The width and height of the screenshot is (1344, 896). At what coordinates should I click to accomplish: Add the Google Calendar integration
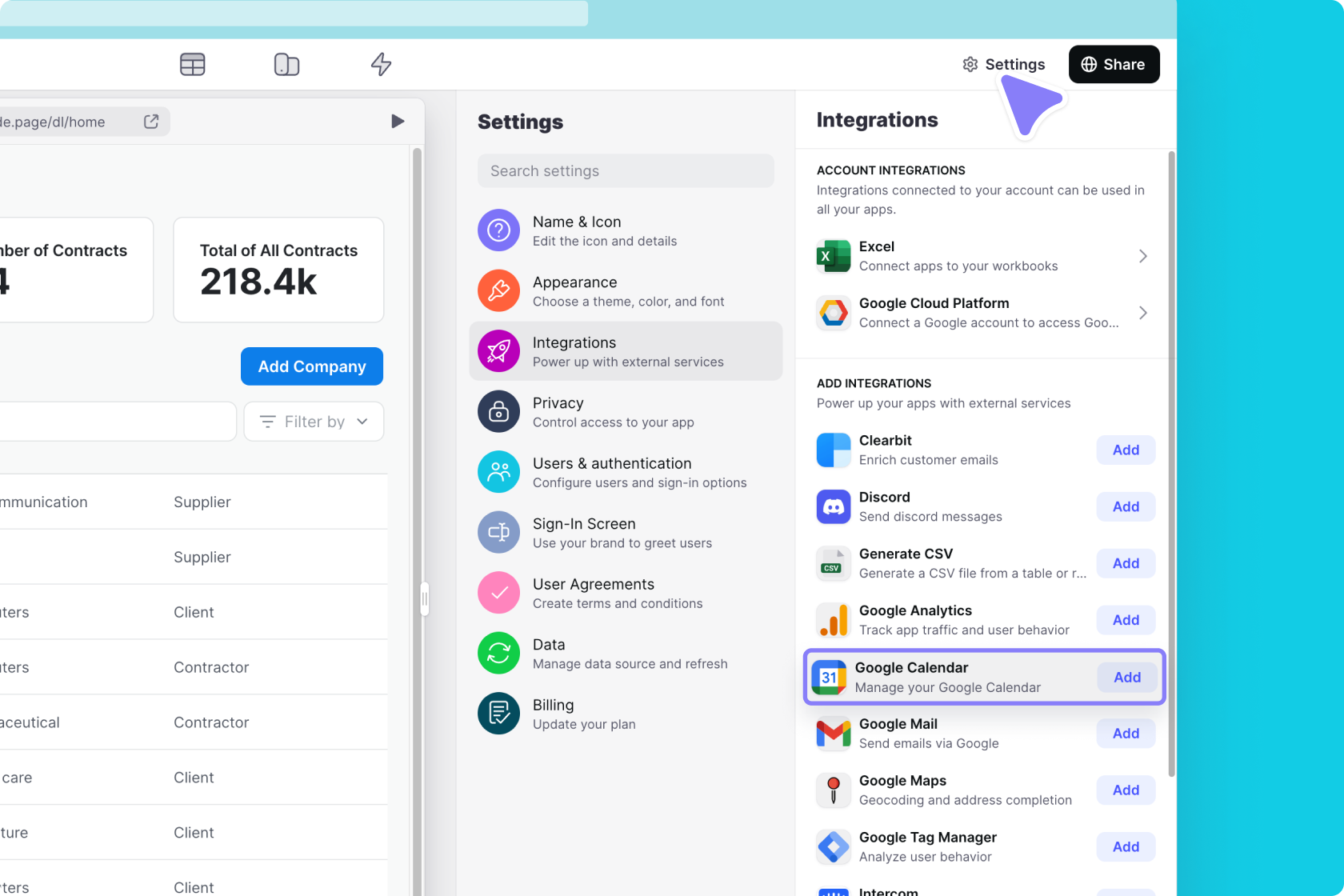1126,677
